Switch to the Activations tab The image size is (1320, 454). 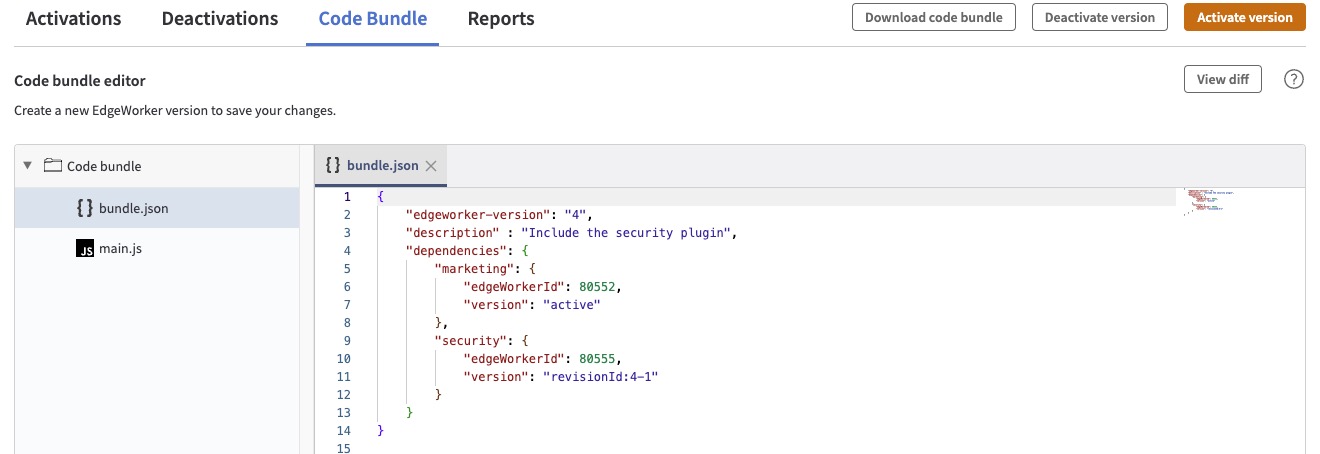[73, 19]
